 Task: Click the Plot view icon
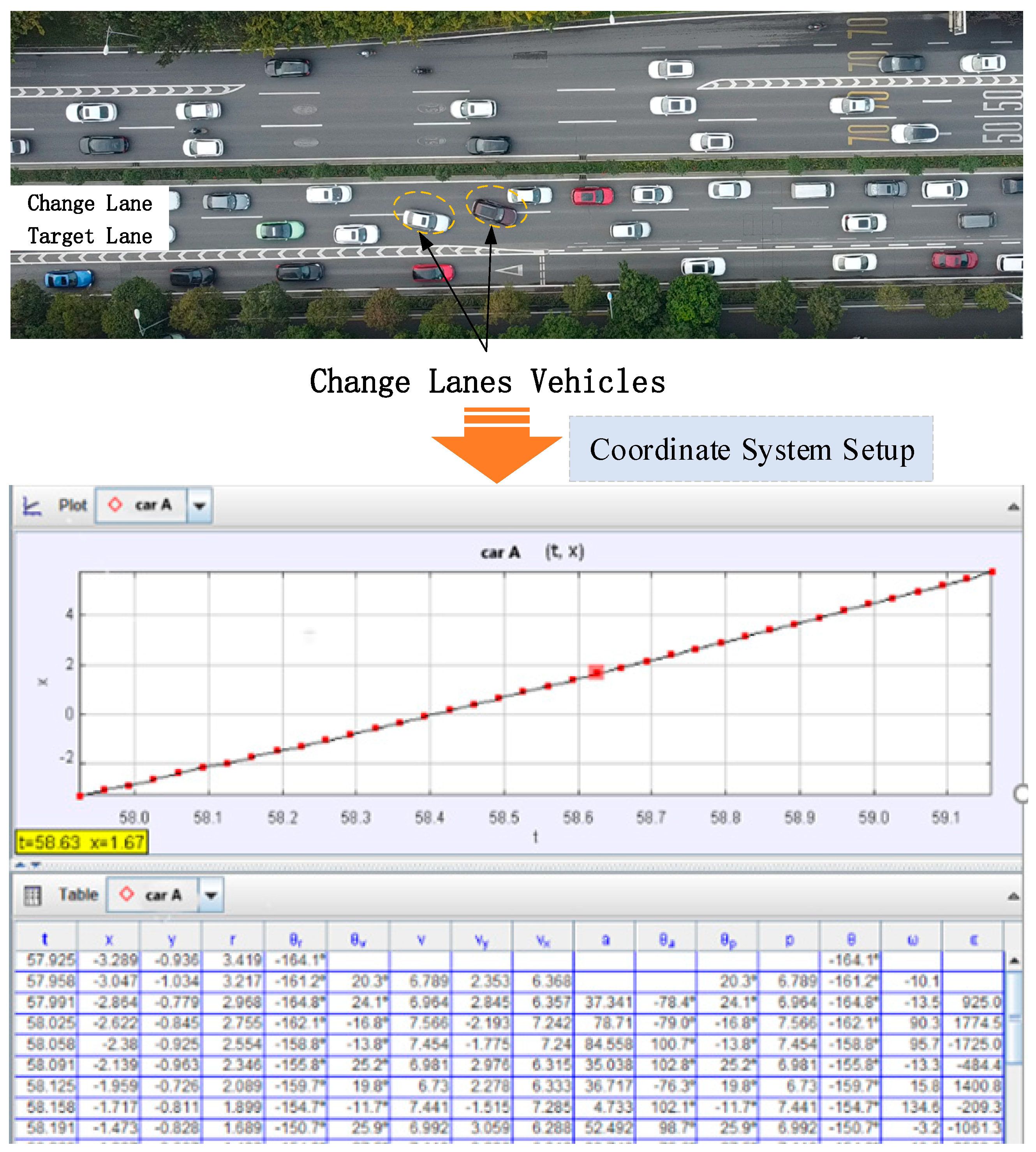coord(32,506)
